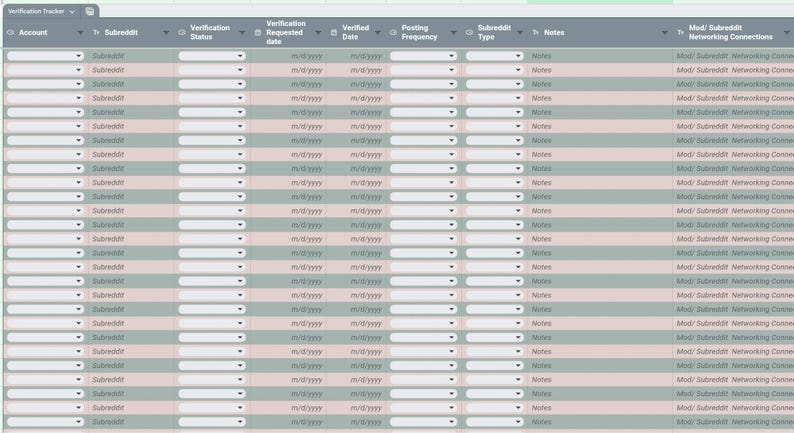Open first row's Subreddit Type dropdown
This screenshot has width=794, height=433.
point(495,57)
